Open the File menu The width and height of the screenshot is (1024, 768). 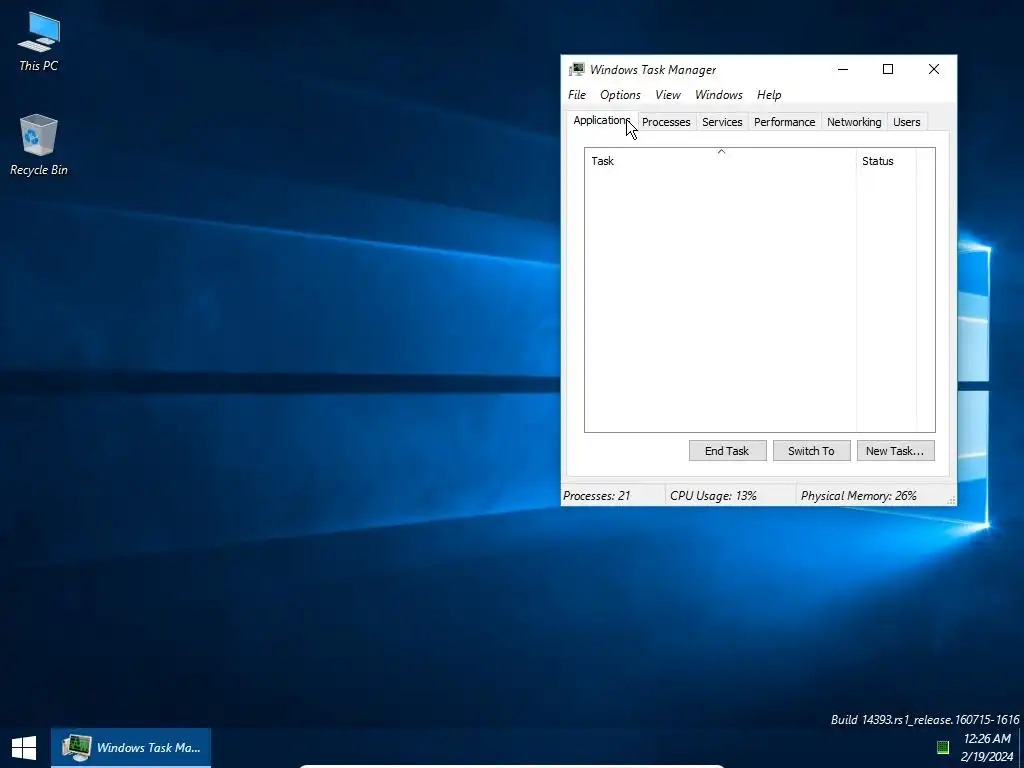(577, 95)
